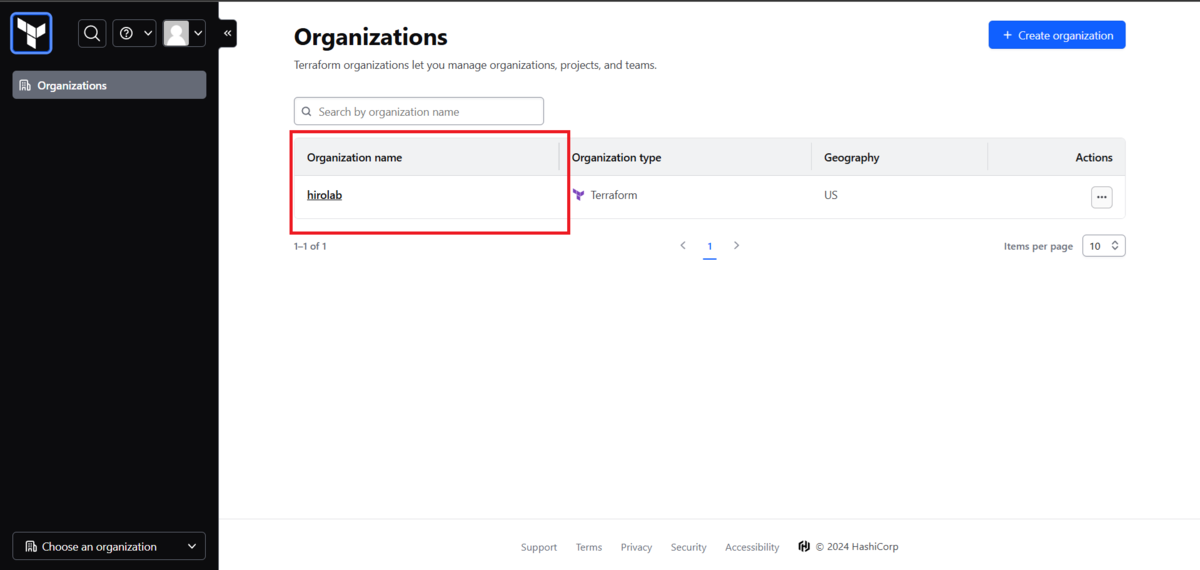The height and width of the screenshot is (570, 1200).
Task: Go to the next page arrow
Action: coord(737,245)
